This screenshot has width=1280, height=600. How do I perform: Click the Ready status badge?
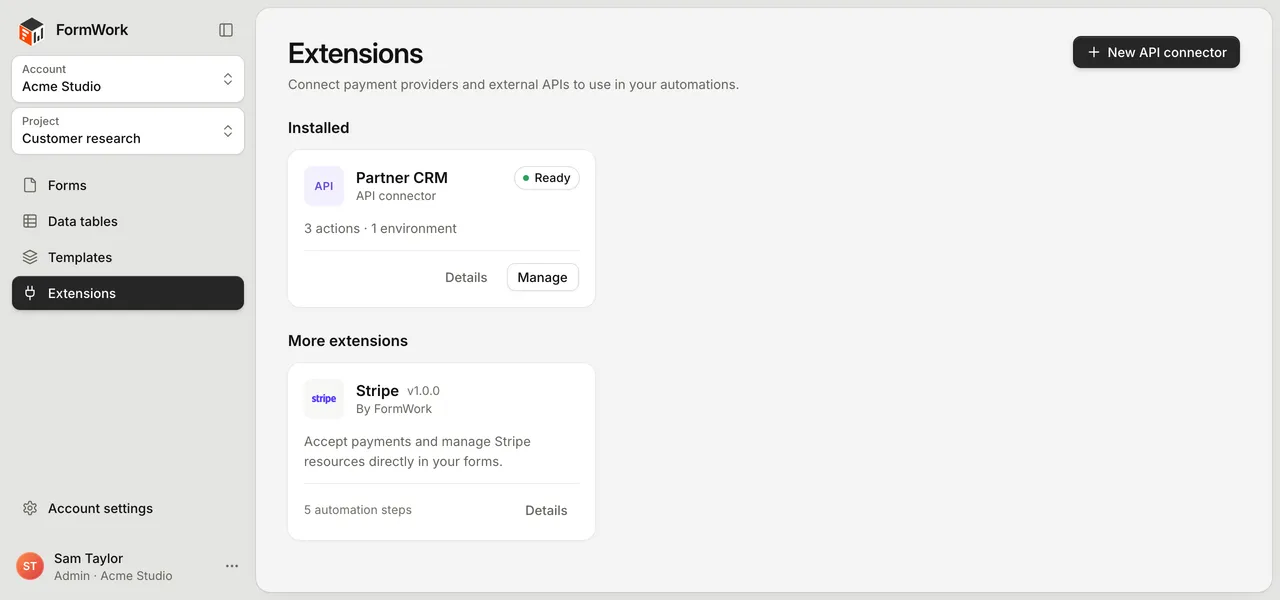pos(547,178)
